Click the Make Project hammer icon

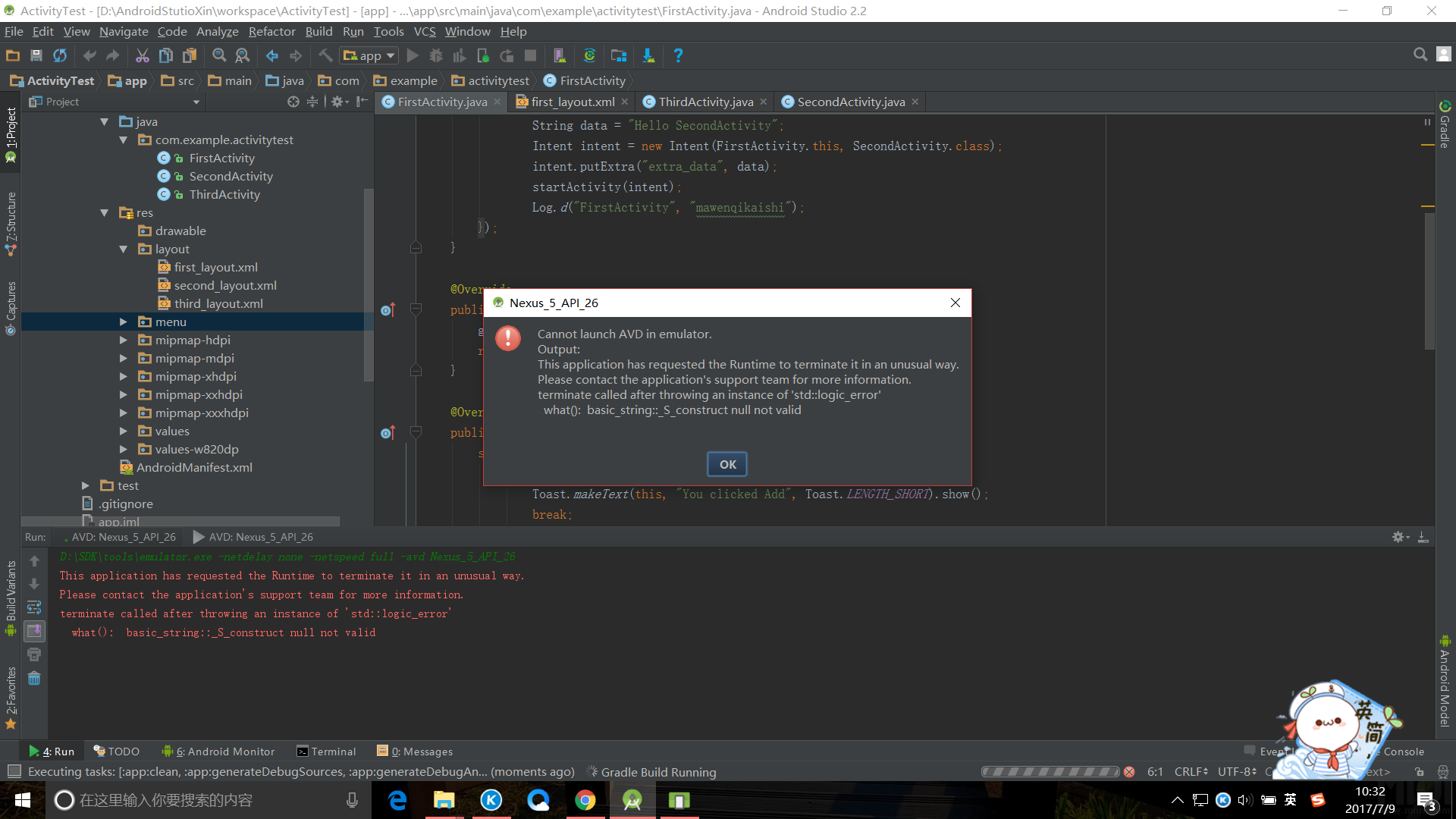click(325, 55)
